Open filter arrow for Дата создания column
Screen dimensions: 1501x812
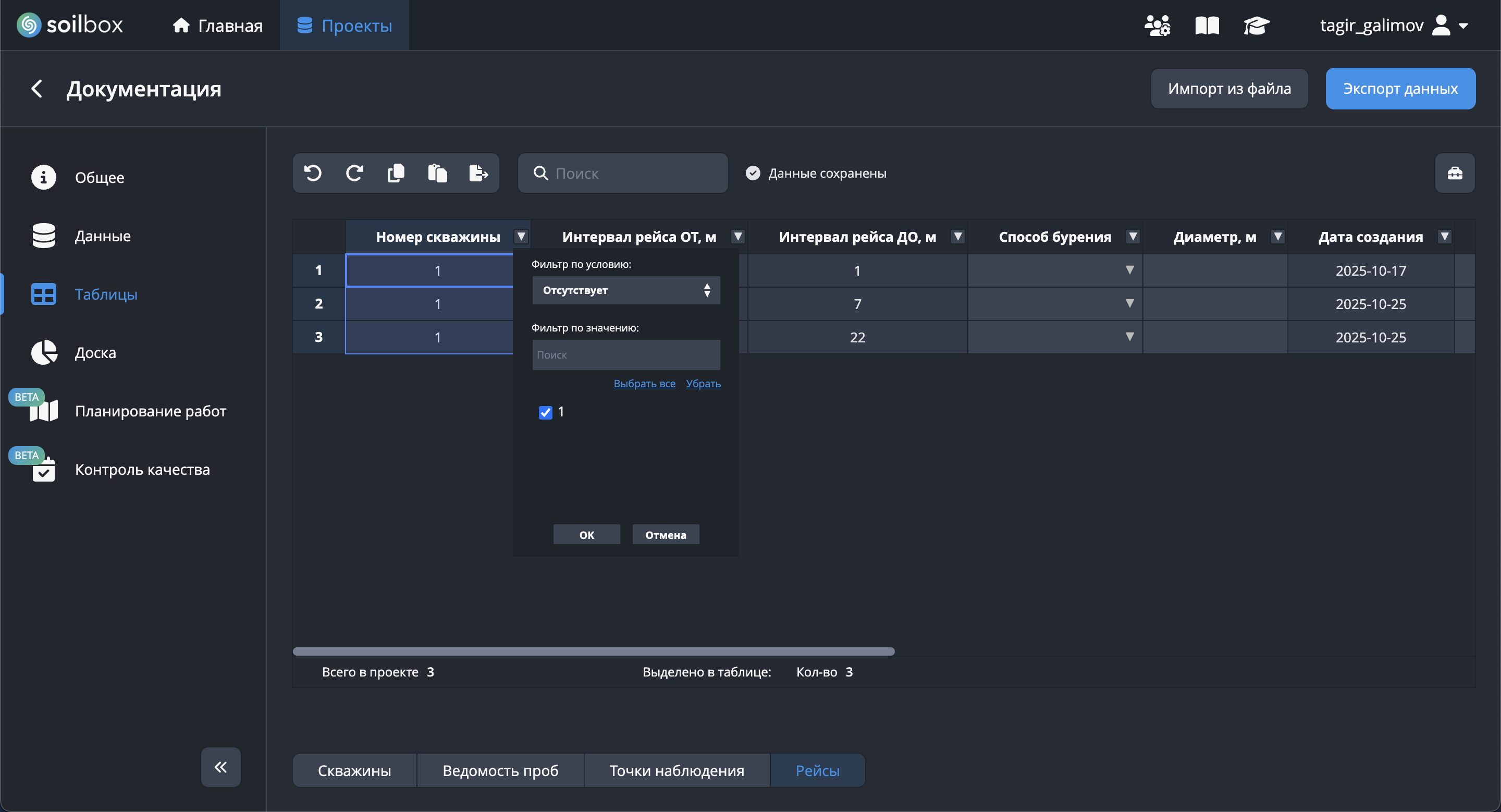[x=1444, y=237]
